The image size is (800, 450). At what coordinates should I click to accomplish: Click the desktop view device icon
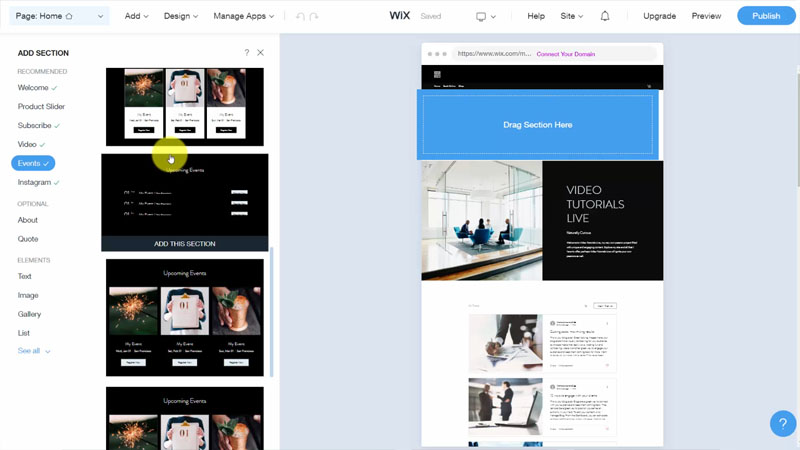pyautogui.click(x=481, y=16)
